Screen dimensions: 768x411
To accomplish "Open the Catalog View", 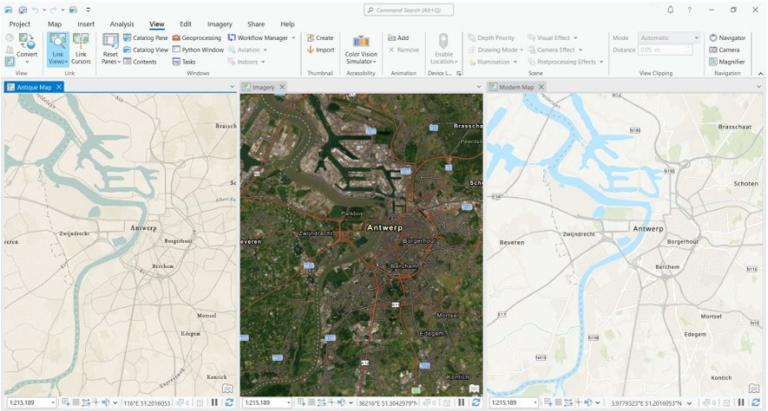I will (145, 50).
